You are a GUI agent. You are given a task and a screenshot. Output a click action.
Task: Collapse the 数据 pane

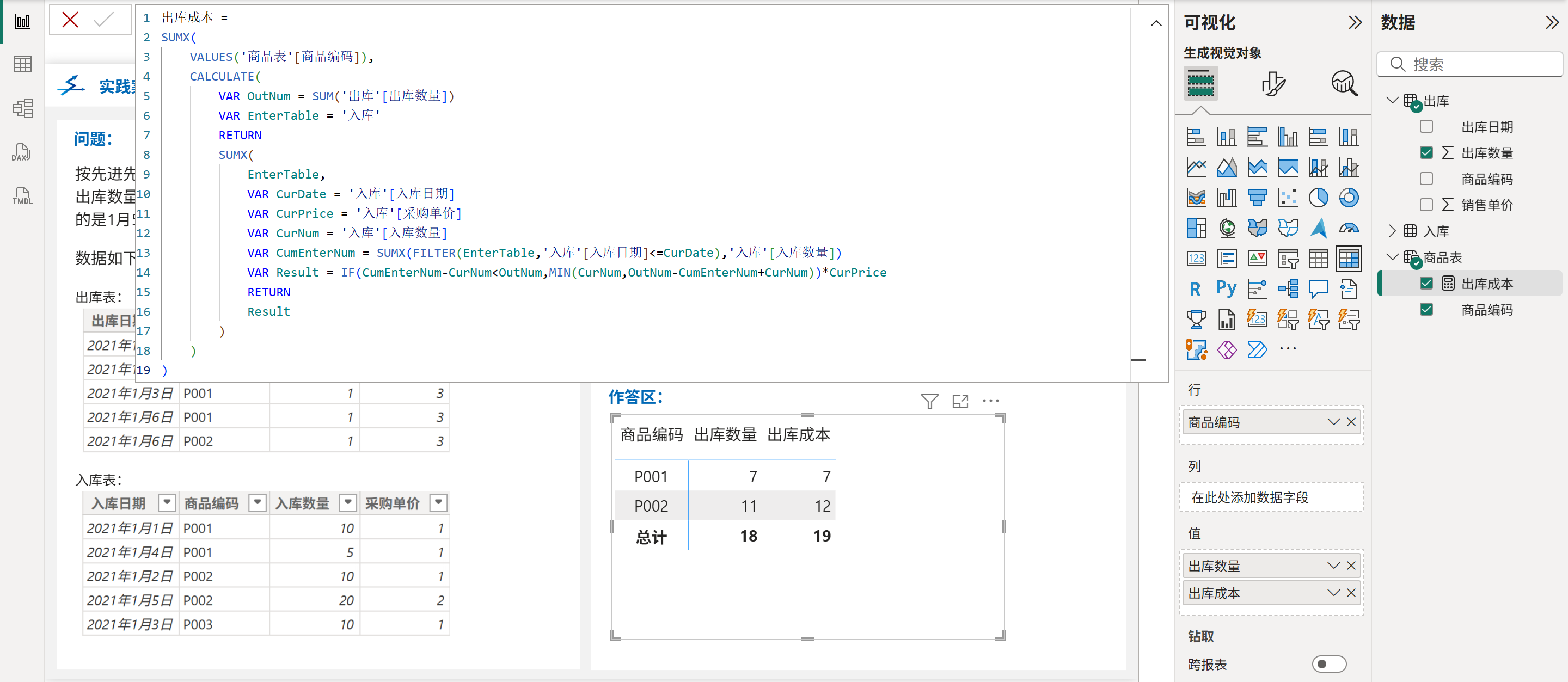pos(1552,22)
